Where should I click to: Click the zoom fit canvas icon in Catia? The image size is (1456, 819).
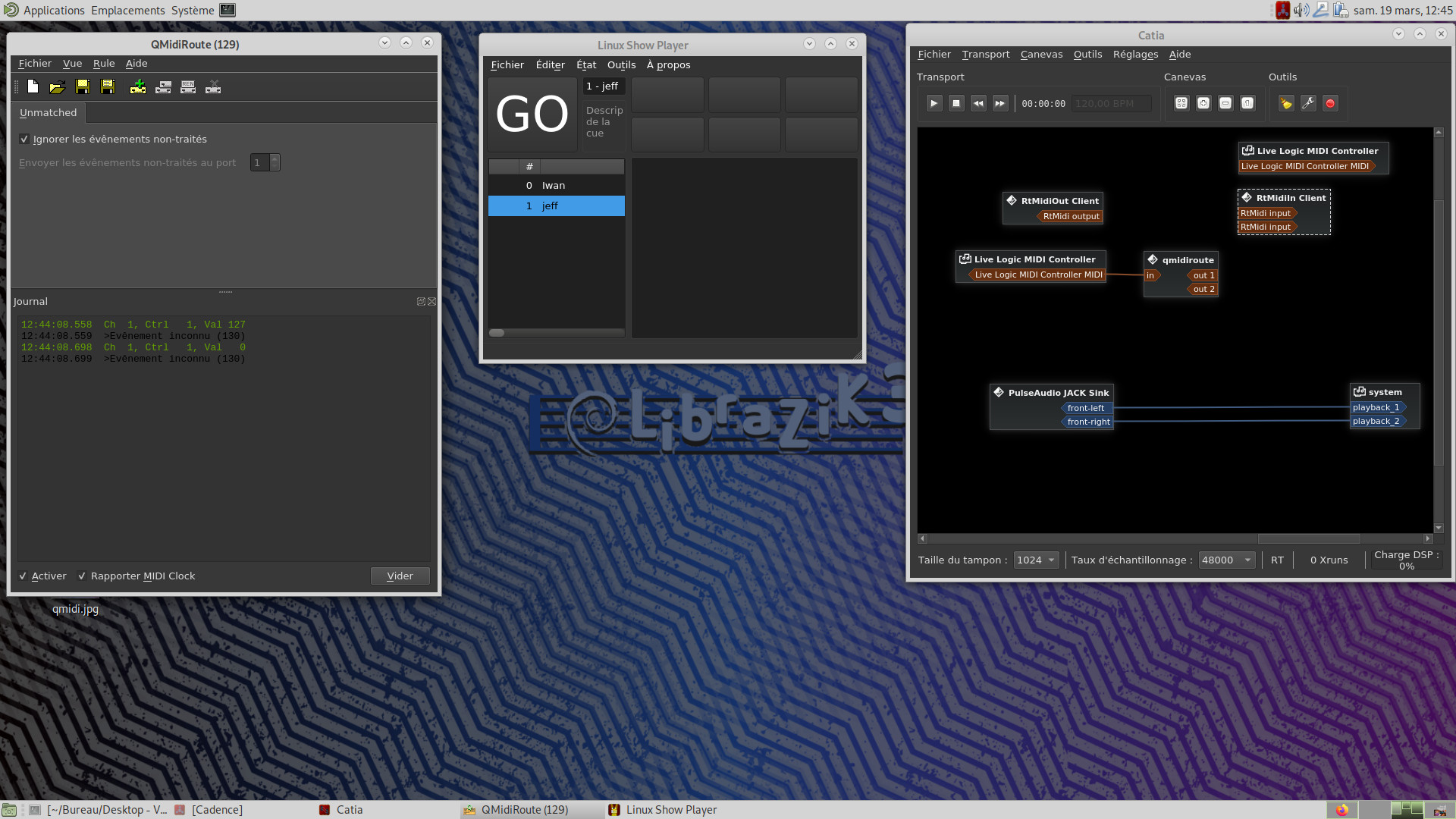[x=1181, y=103]
